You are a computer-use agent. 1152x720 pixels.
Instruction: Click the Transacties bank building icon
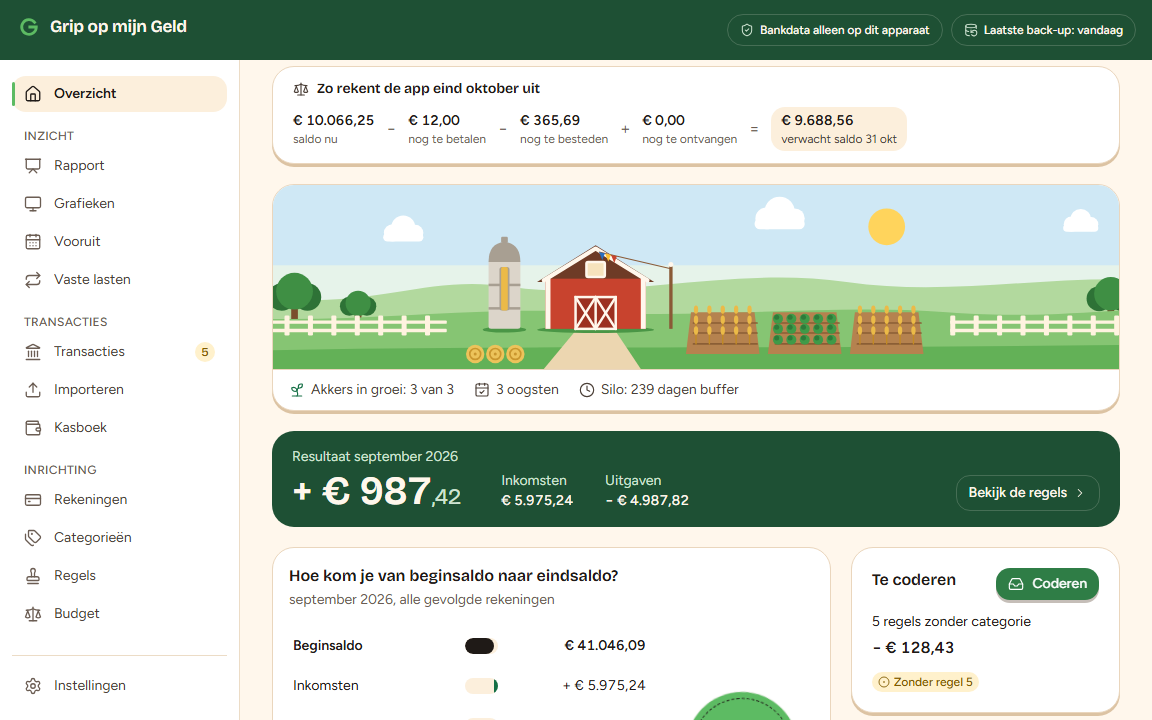[33, 352]
